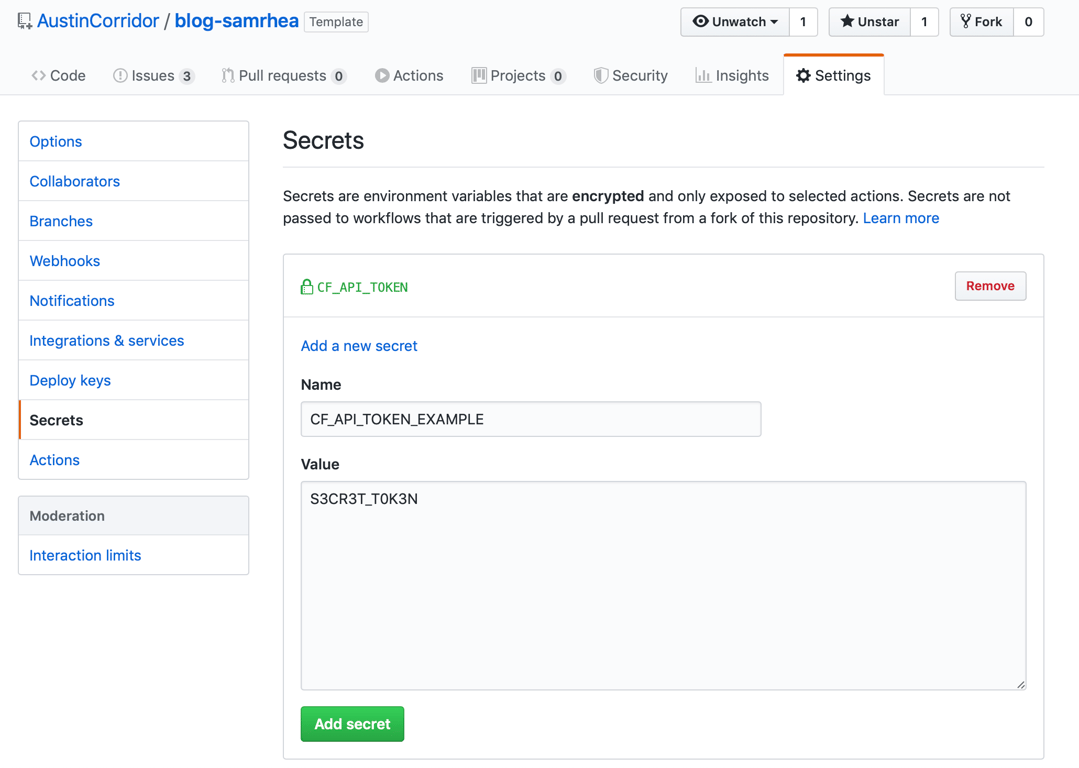
Task: Open the Unwatch dropdown menu
Action: coord(735,21)
